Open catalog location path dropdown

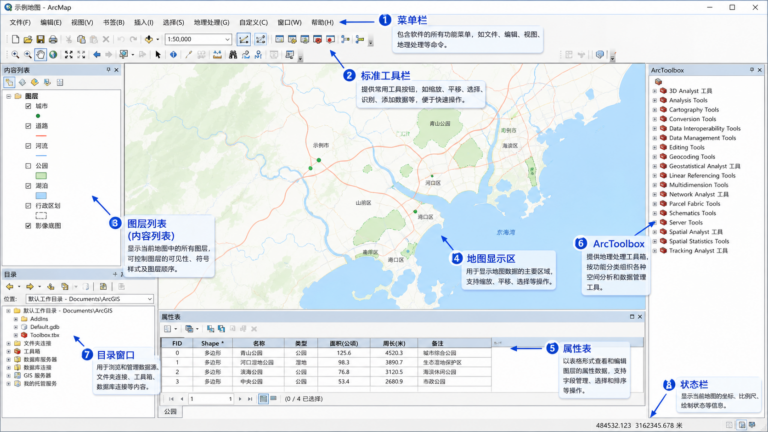[149, 299]
